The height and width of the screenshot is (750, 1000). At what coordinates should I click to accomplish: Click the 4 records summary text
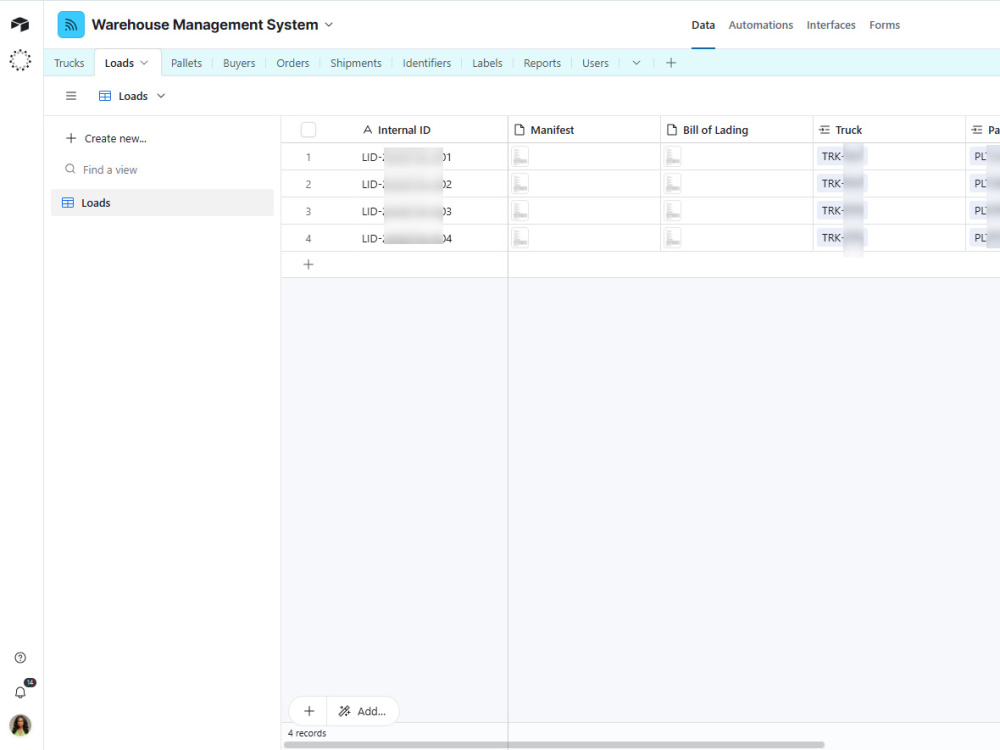tap(307, 733)
